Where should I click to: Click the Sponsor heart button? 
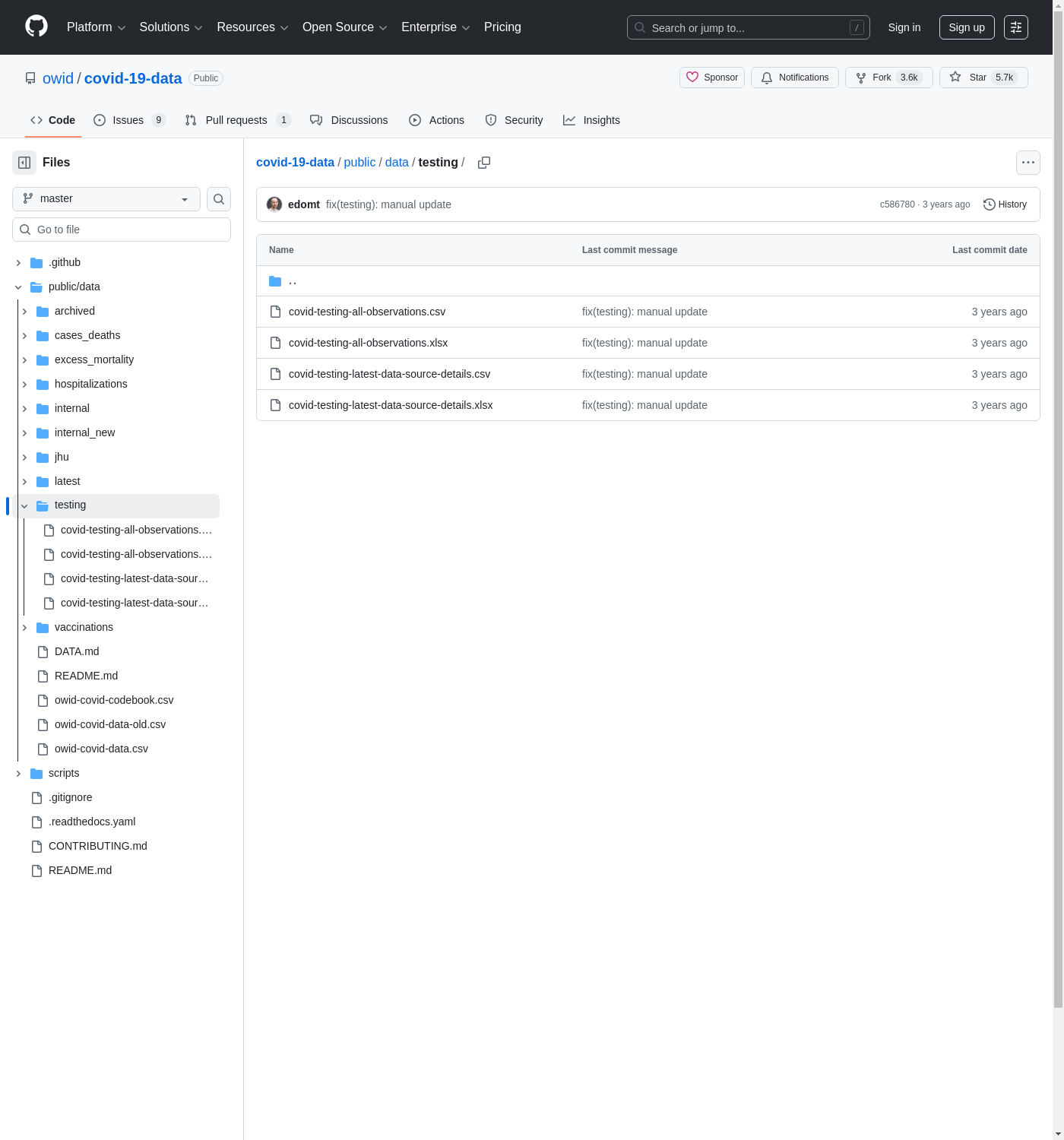tap(712, 78)
